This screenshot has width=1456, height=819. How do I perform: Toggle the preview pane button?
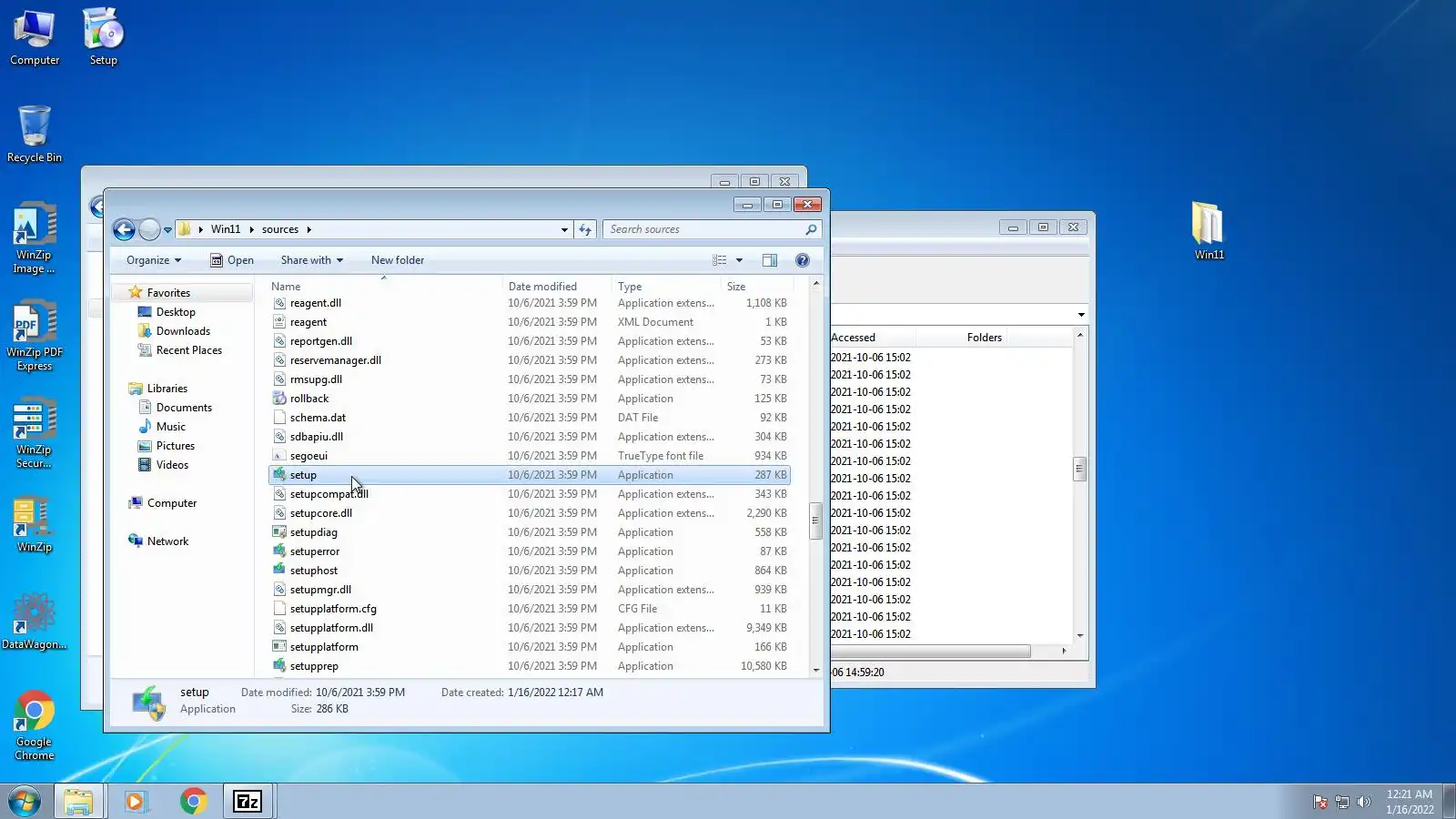coord(770,260)
